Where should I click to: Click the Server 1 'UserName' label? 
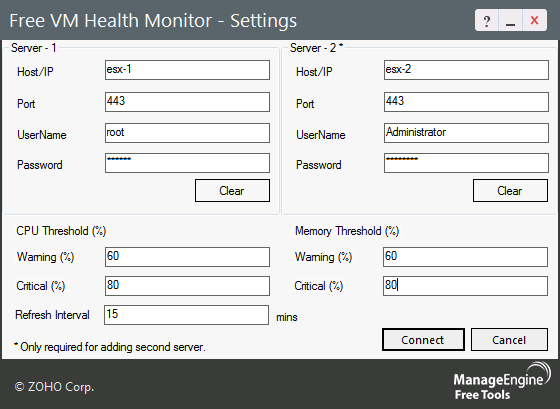[x=42, y=135]
